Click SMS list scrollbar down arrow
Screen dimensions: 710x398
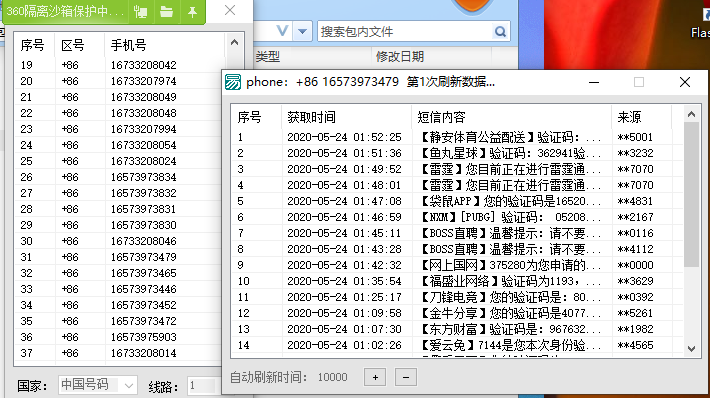click(691, 349)
